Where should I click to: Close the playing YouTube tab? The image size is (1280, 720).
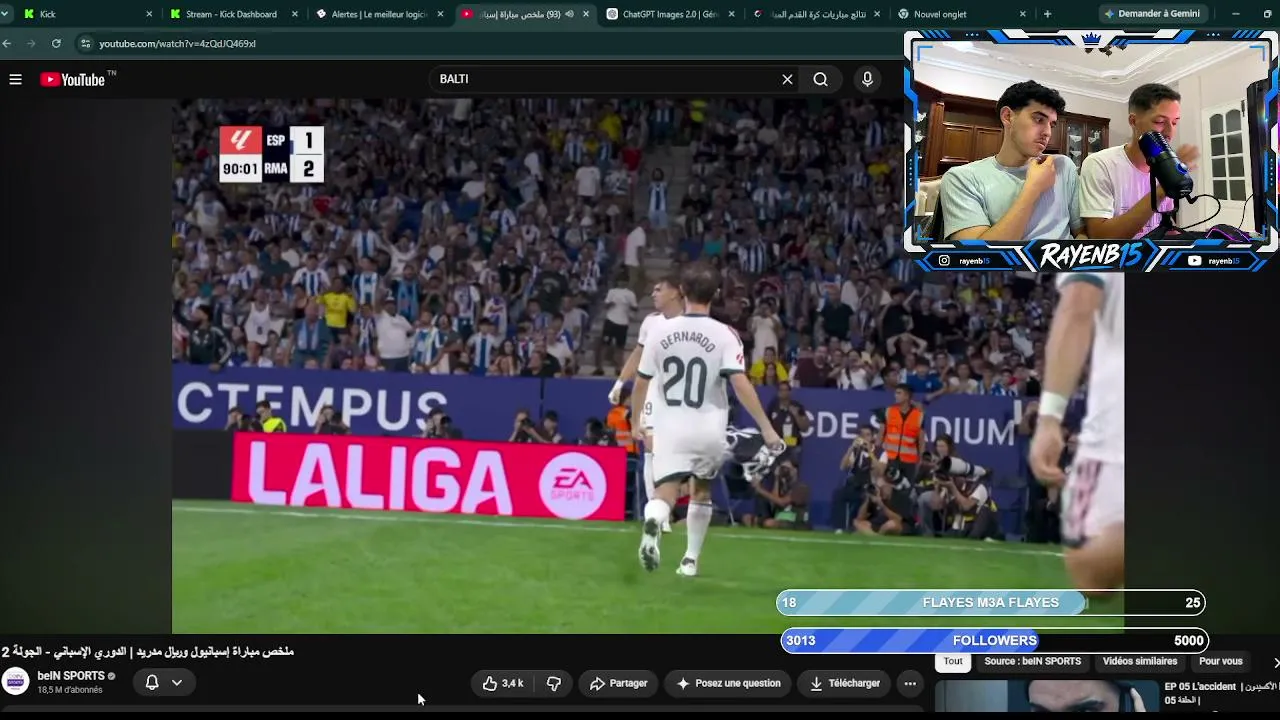click(x=586, y=14)
